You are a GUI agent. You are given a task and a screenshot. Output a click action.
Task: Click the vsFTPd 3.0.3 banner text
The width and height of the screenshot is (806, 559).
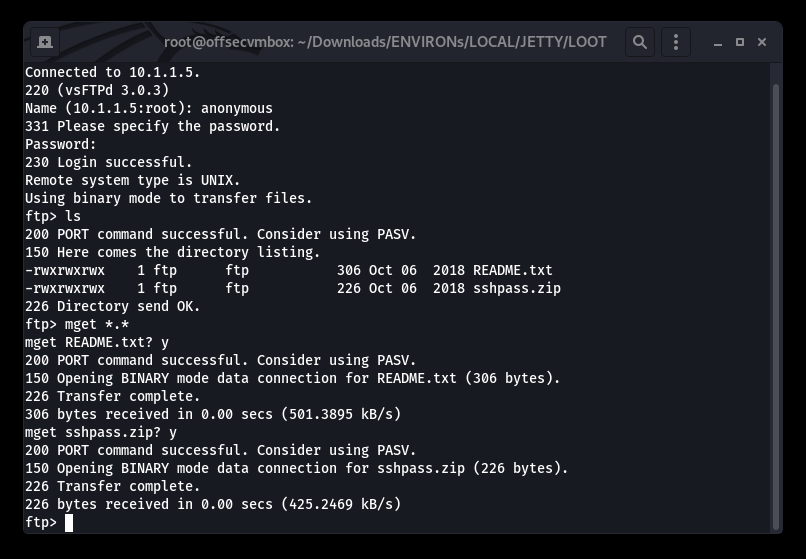(x=113, y=91)
